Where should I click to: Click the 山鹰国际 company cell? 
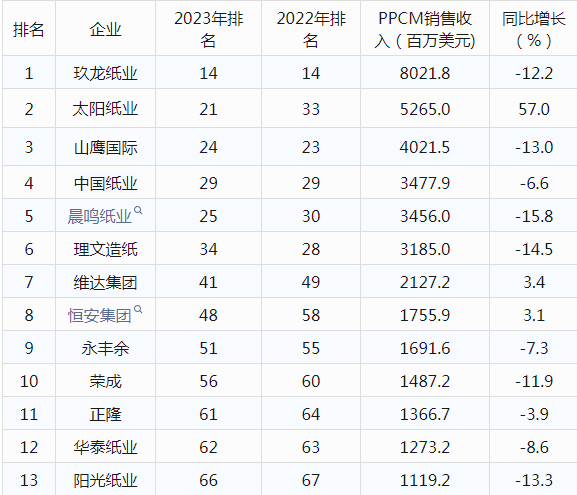105,147
